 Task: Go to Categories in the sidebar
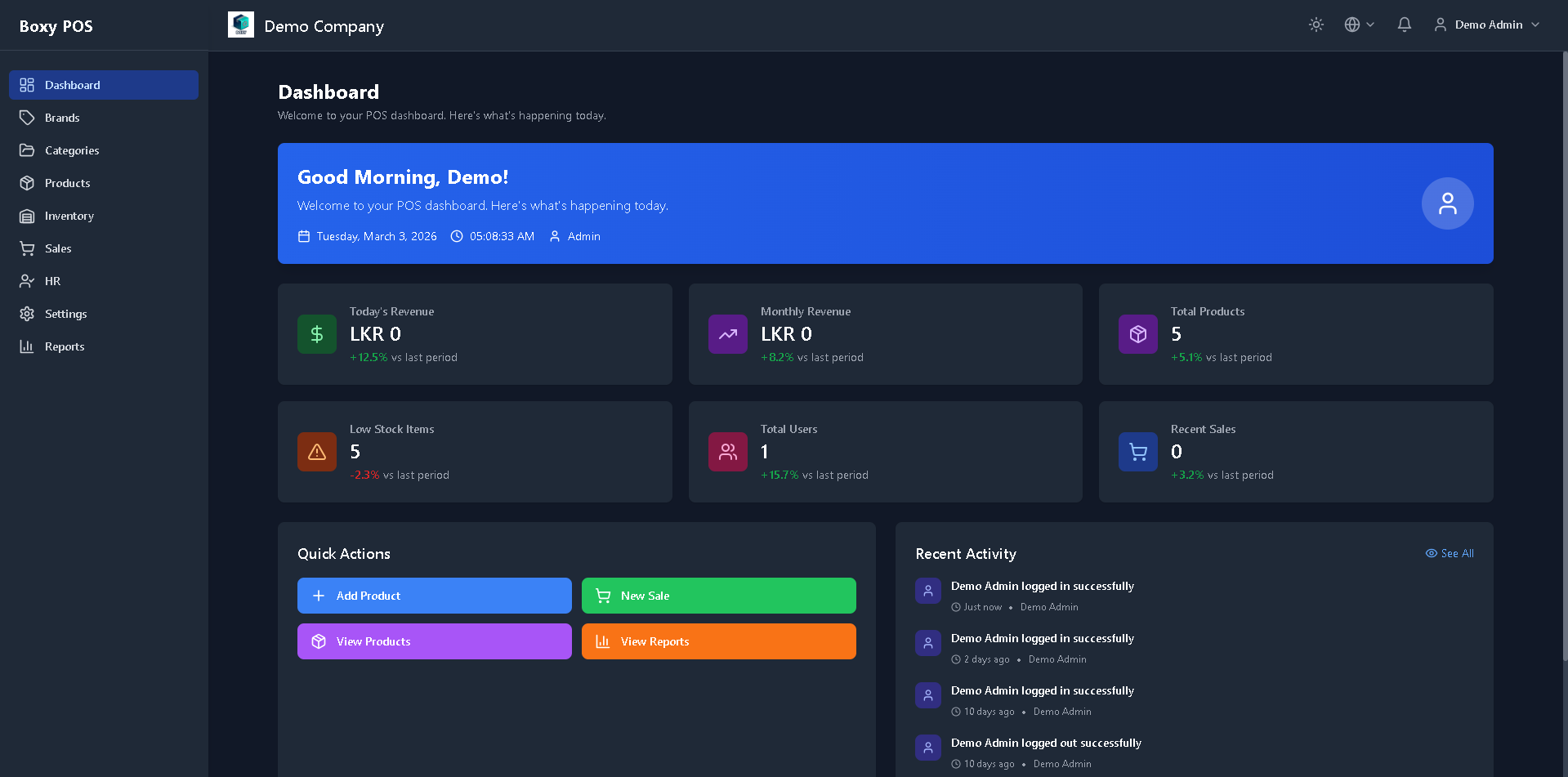104,150
